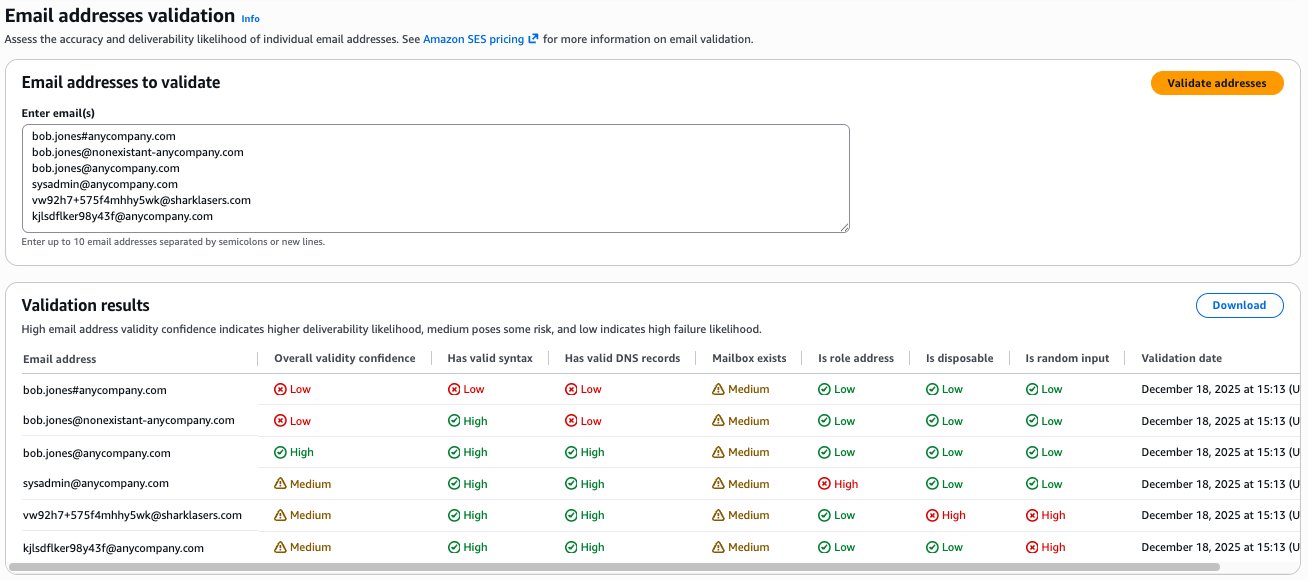Click the red High icon in sharklasers disposable cell
The height and width of the screenshot is (580, 1308).
click(932, 516)
